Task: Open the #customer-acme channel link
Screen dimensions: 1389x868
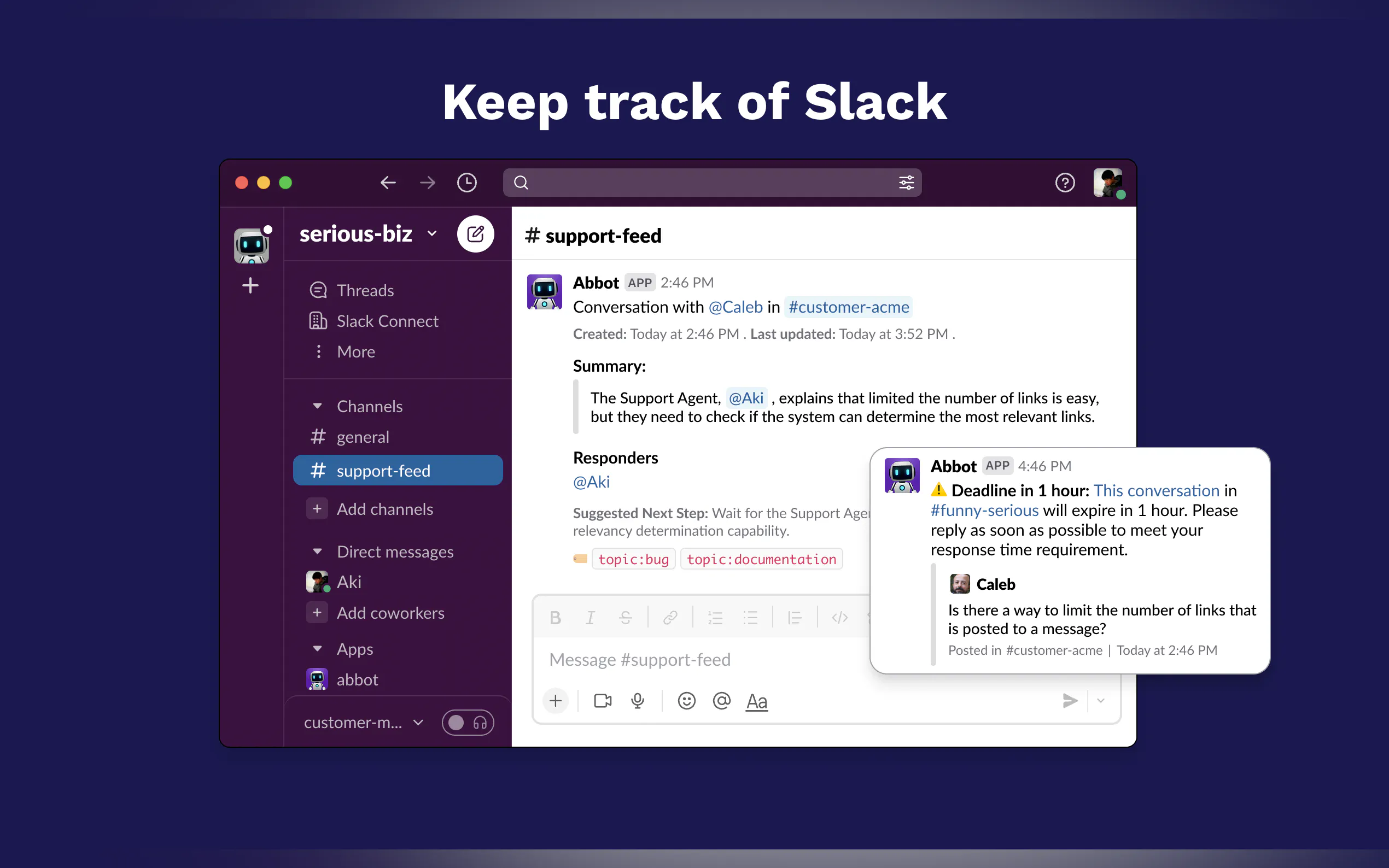Action: pos(848,307)
